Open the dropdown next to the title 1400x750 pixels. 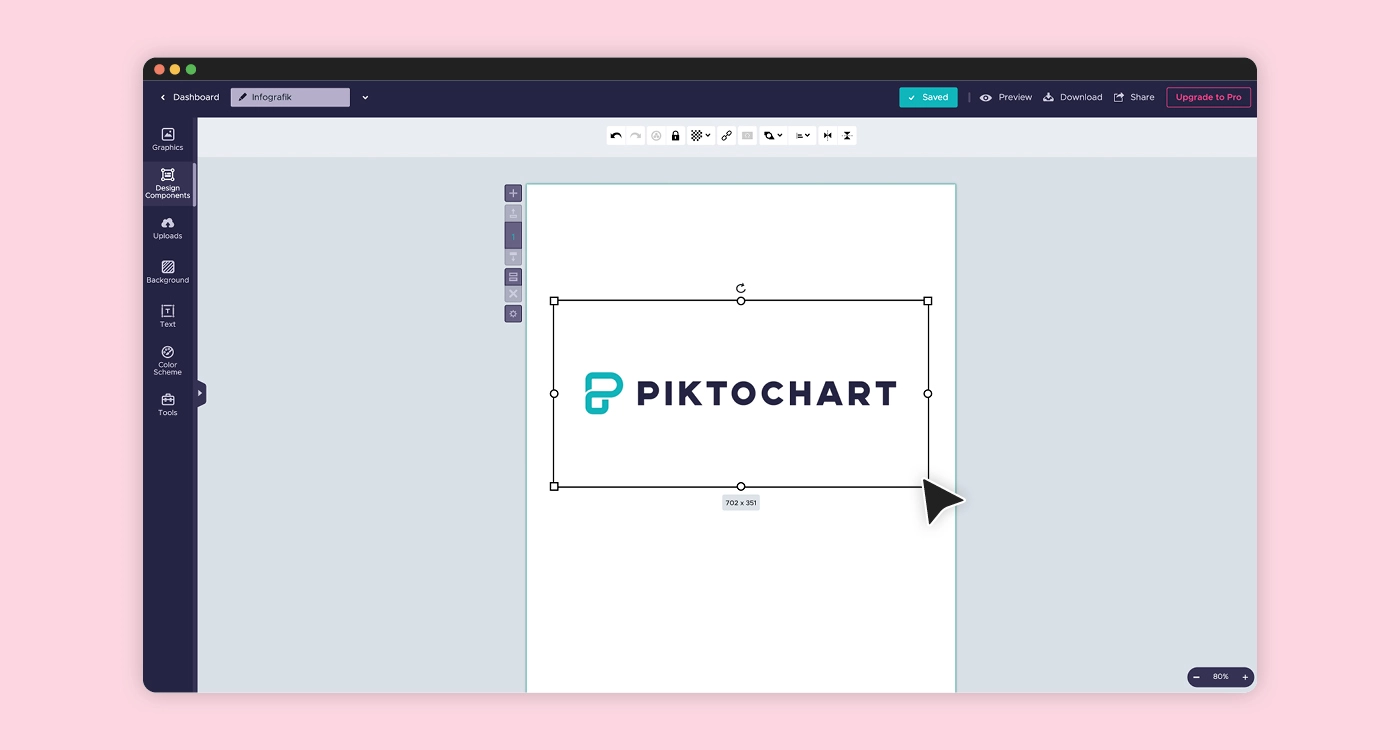[x=365, y=97]
